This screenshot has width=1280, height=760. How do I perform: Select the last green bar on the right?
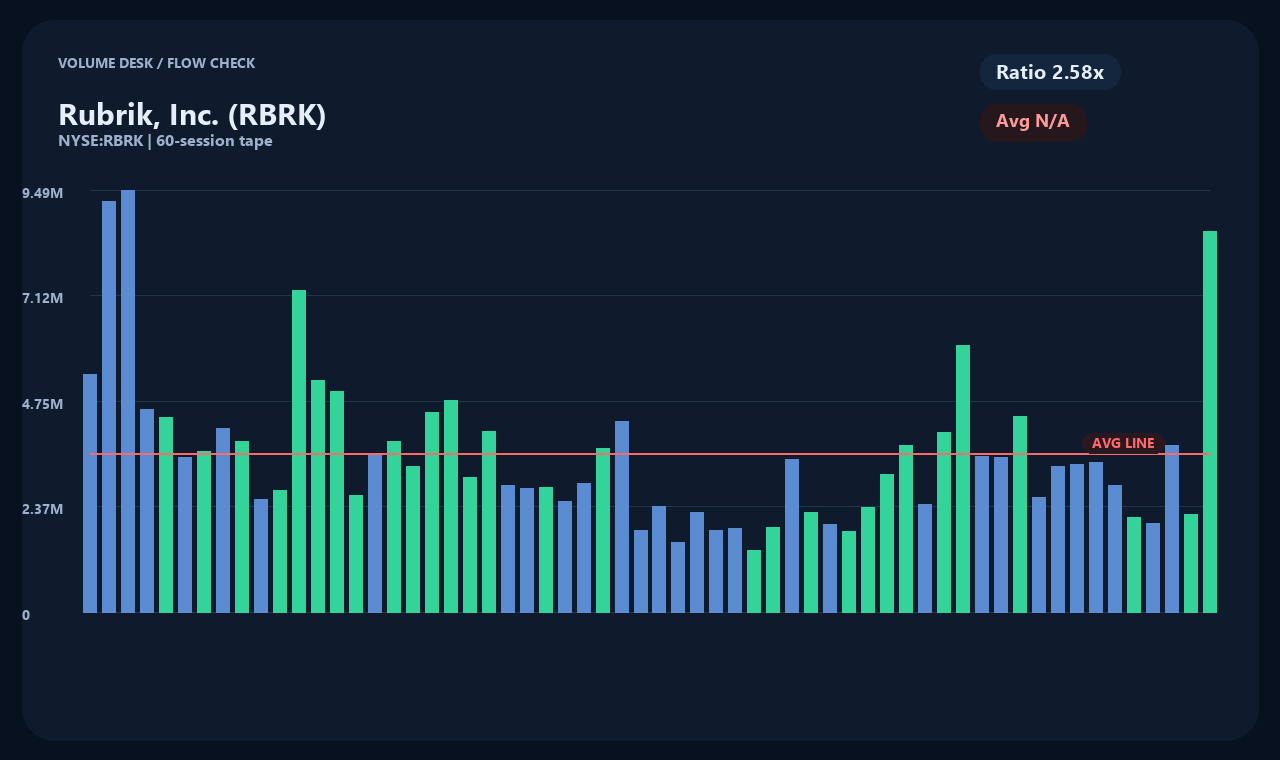(x=1210, y=422)
